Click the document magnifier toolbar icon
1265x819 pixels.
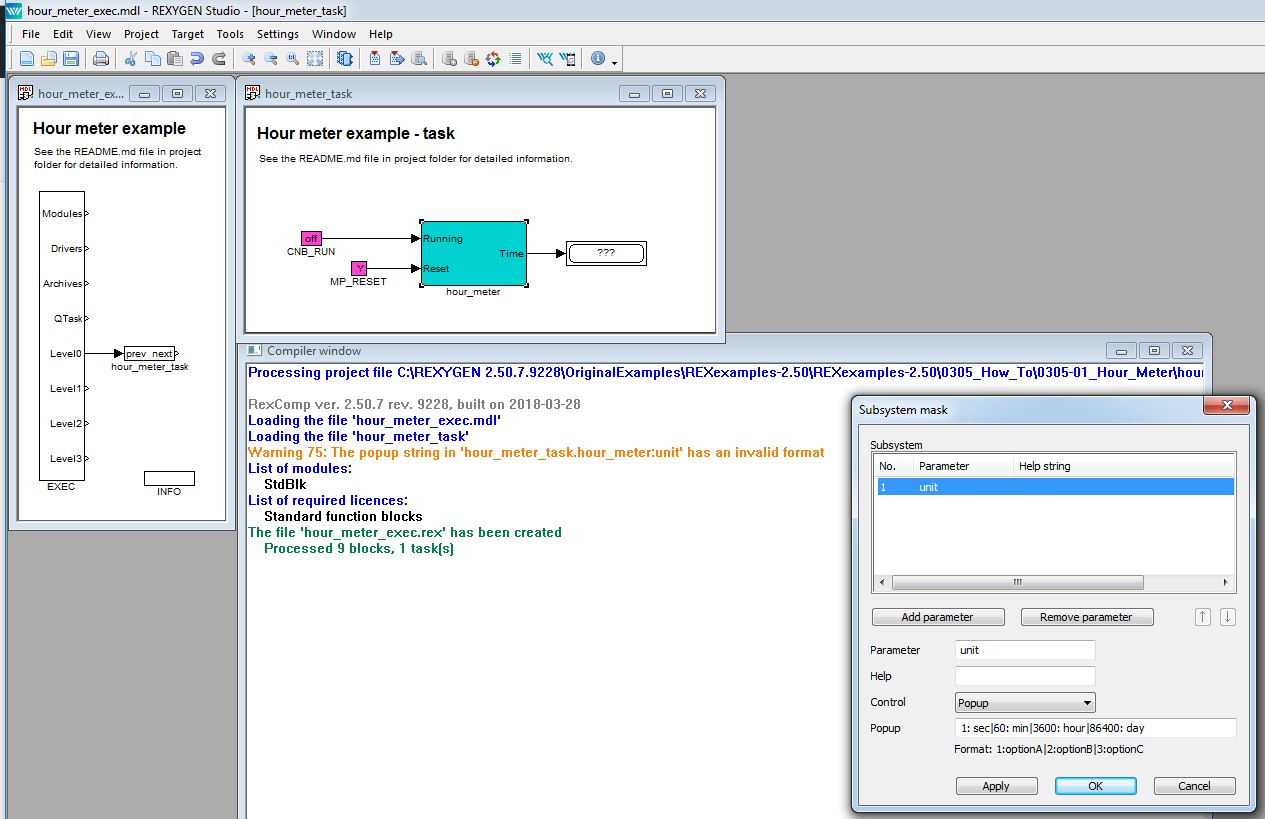[419, 59]
